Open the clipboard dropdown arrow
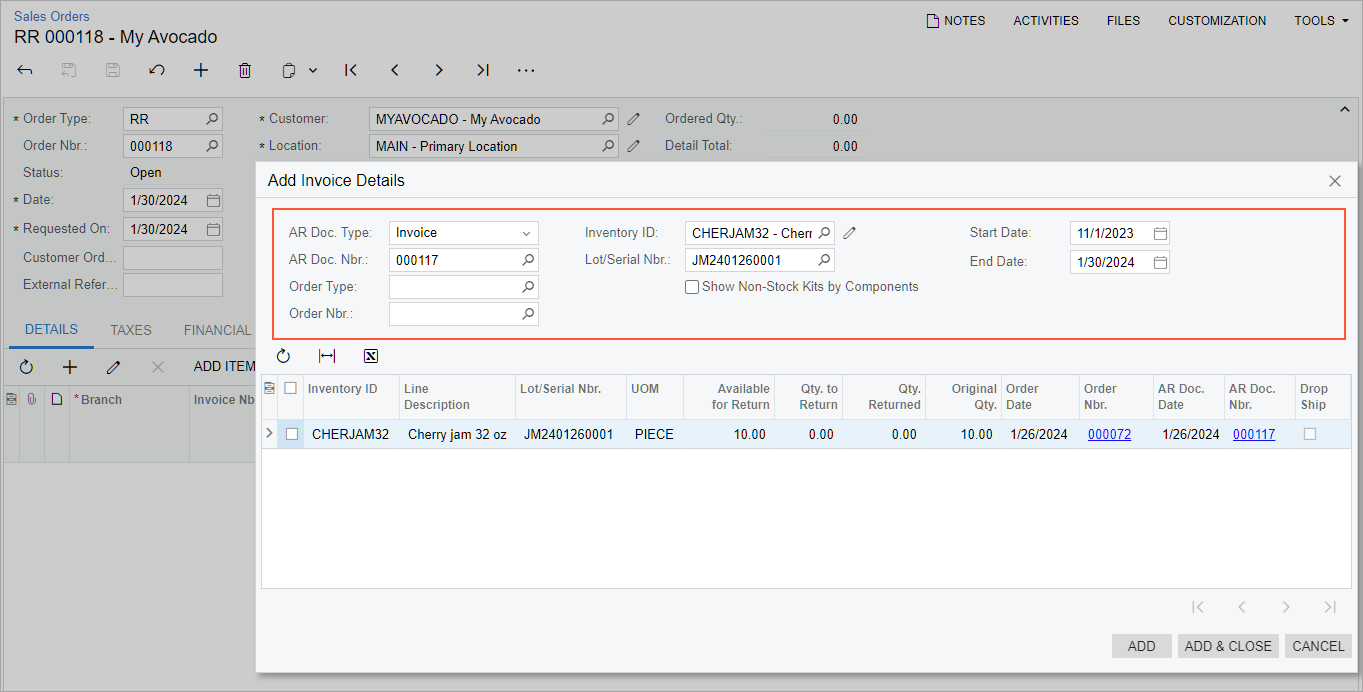The width and height of the screenshot is (1363, 692). click(x=313, y=70)
